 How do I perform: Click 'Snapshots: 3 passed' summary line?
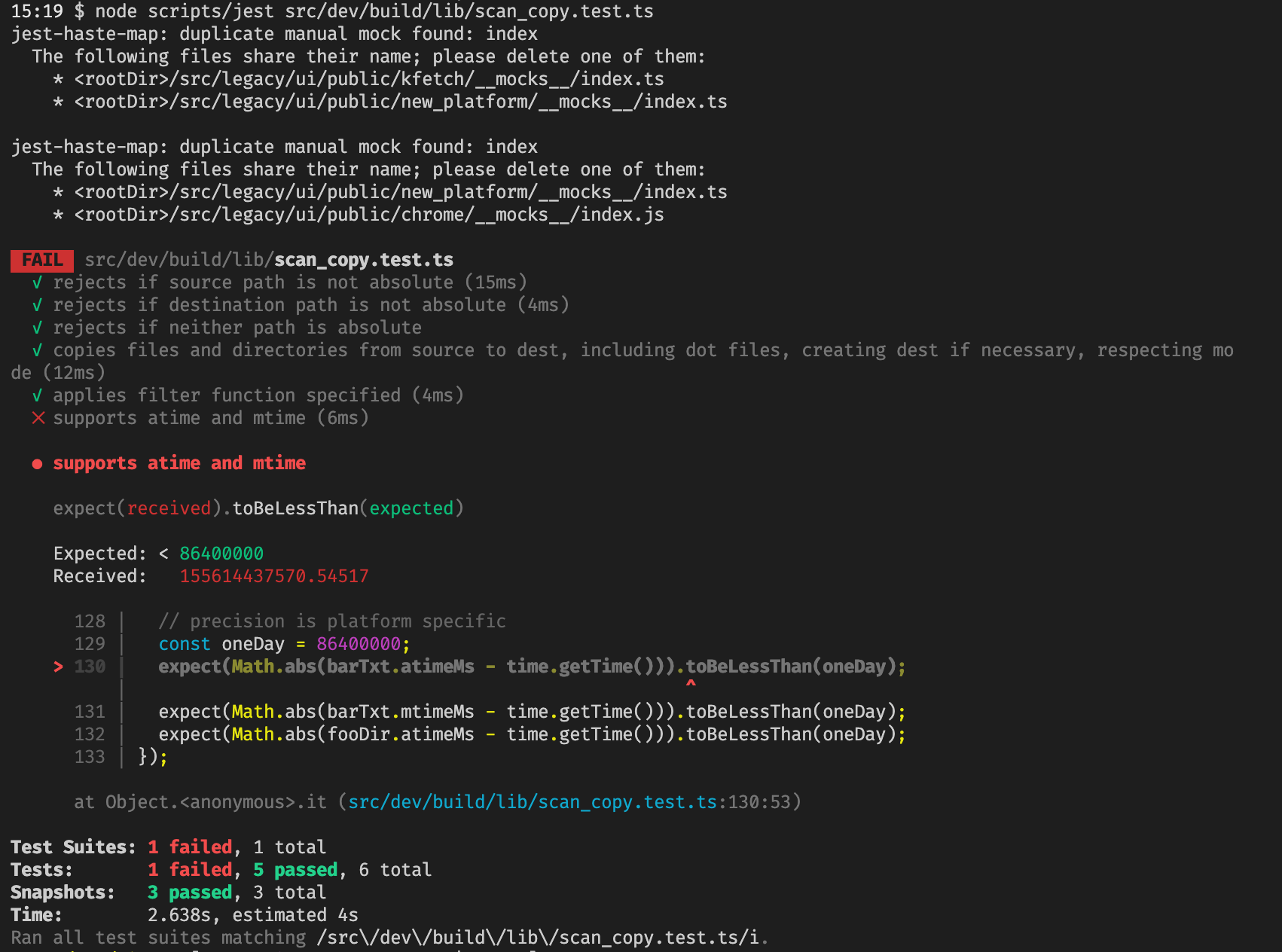click(x=169, y=892)
